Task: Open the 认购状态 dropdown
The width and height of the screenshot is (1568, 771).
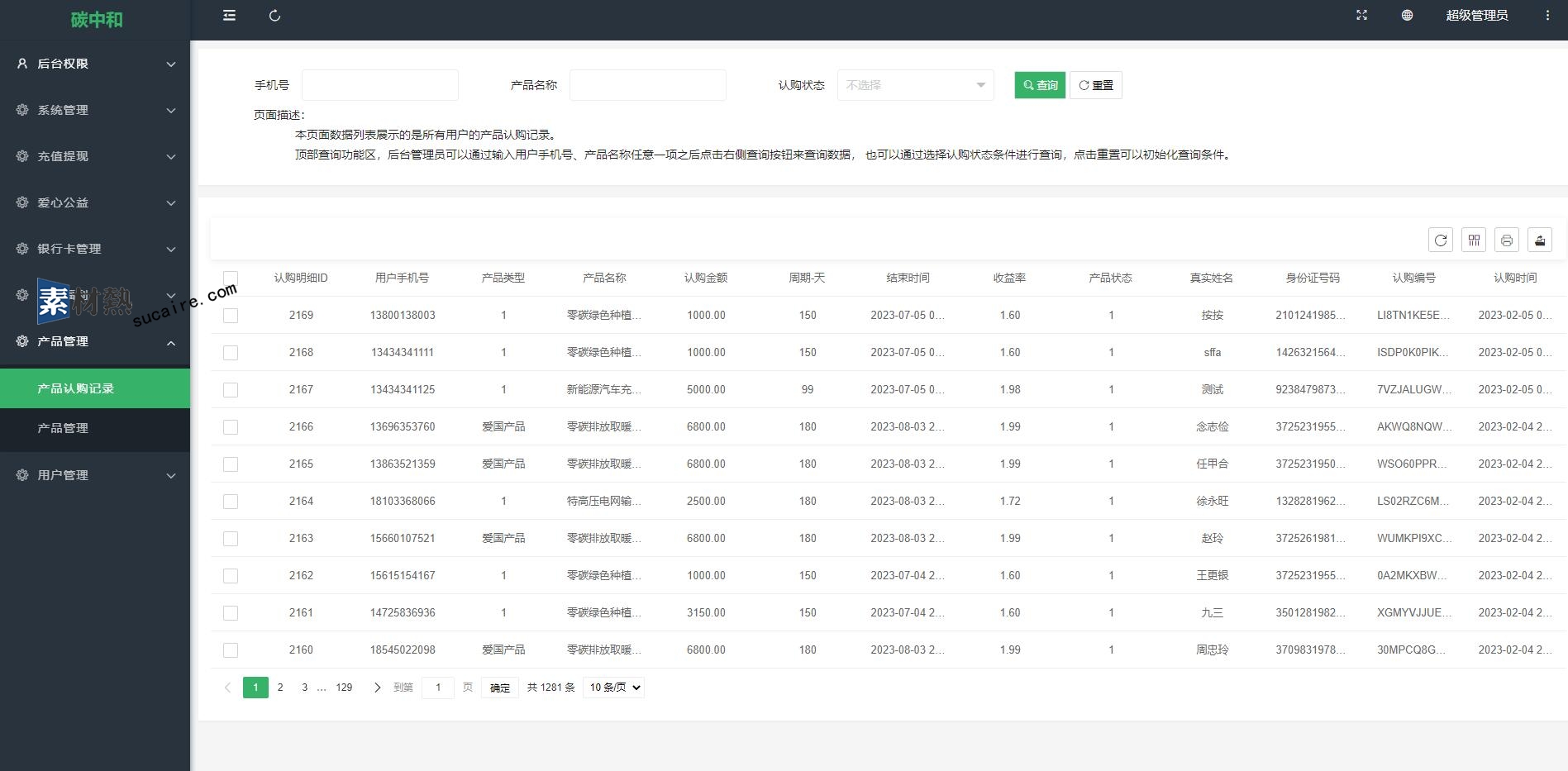Action: (915, 85)
